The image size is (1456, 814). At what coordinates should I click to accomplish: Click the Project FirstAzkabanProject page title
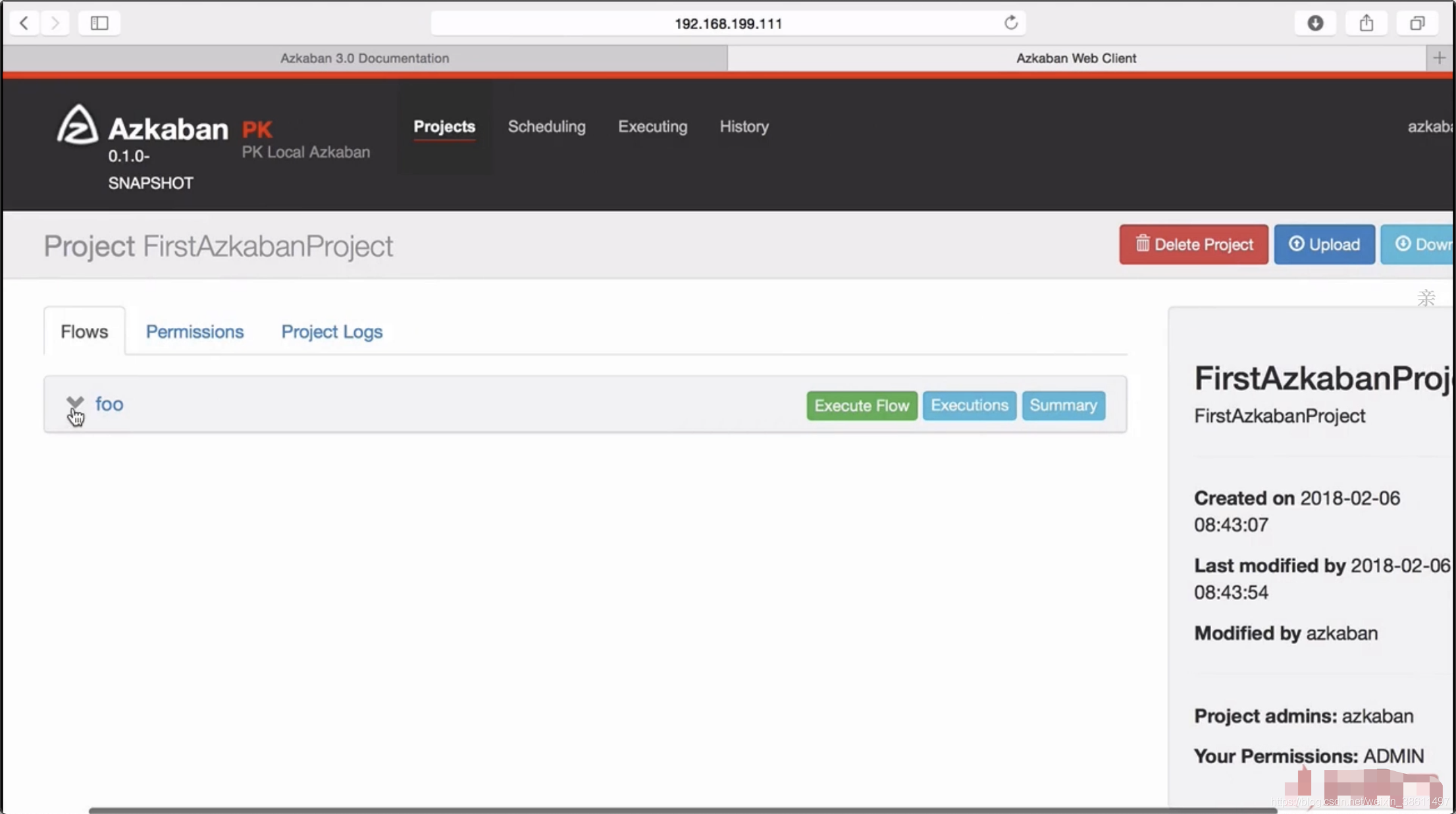[218, 246]
